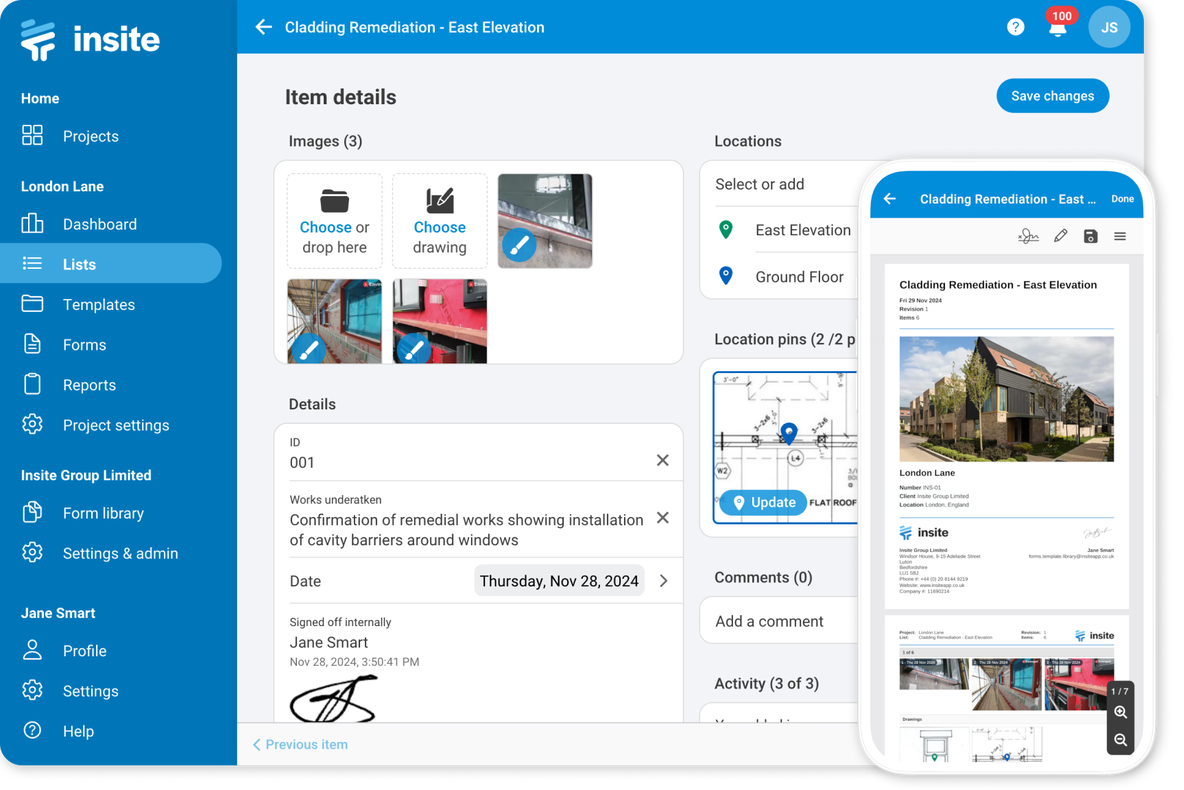Image resolution: width=1184 pixels, height=790 pixels.
Task: Clear the Works undertaken field
Action: click(x=662, y=518)
